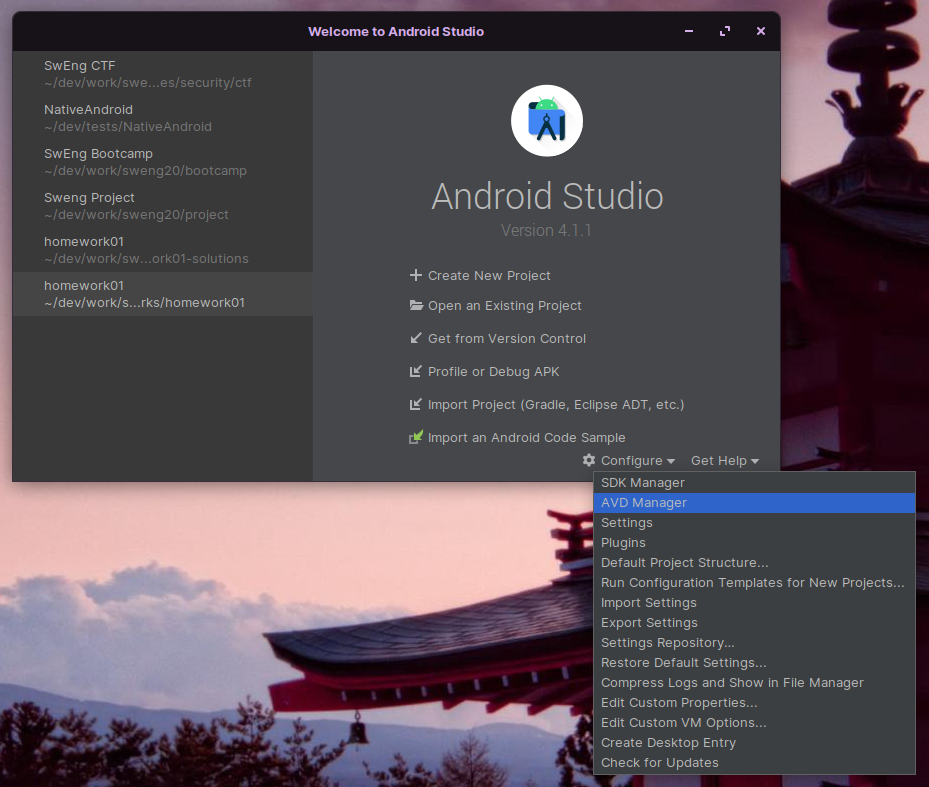Open the NativeAndroid recent project
The width and height of the screenshot is (929, 787).
tap(163, 118)
